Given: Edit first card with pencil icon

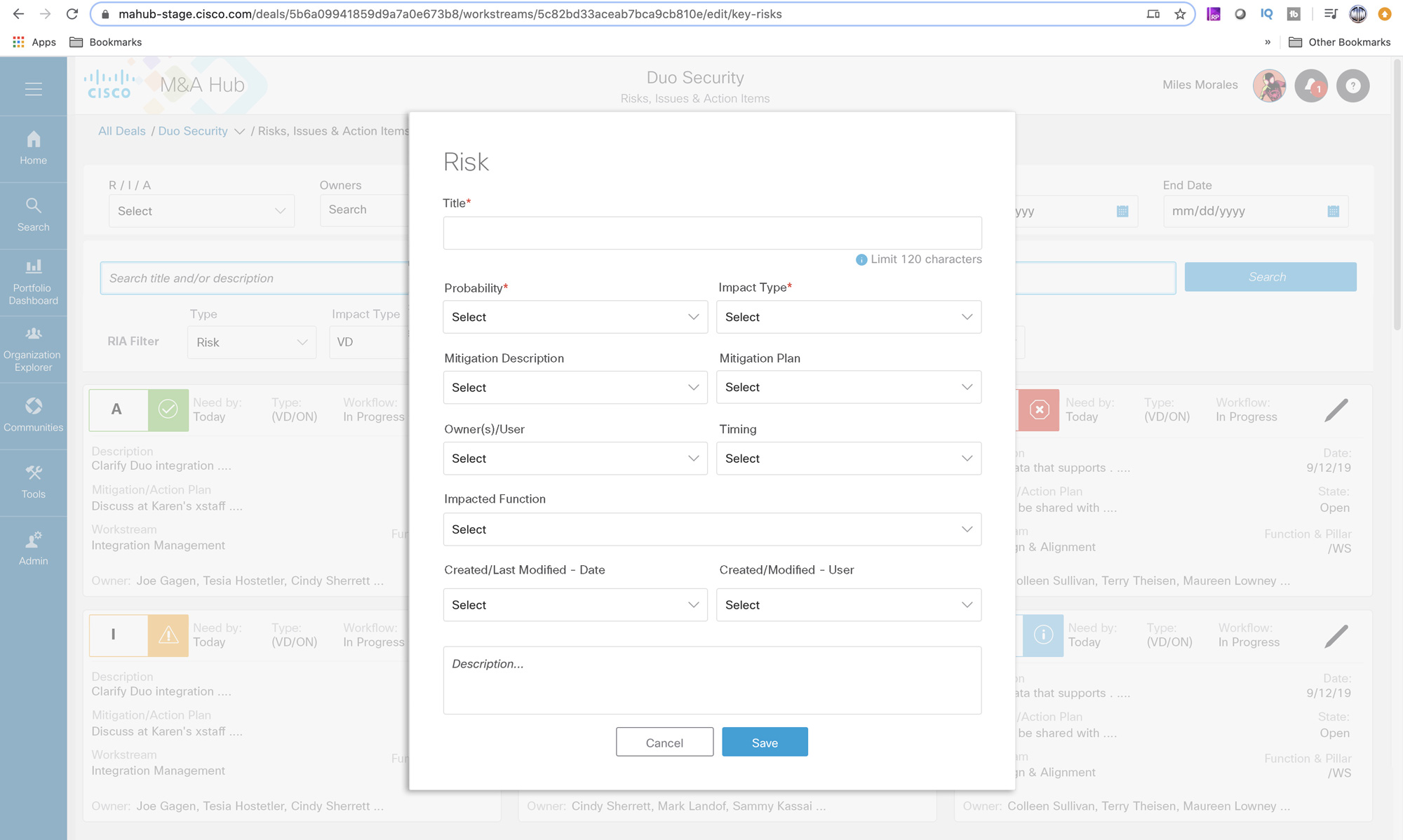Looking at the screenshot, I should 1336,410.
